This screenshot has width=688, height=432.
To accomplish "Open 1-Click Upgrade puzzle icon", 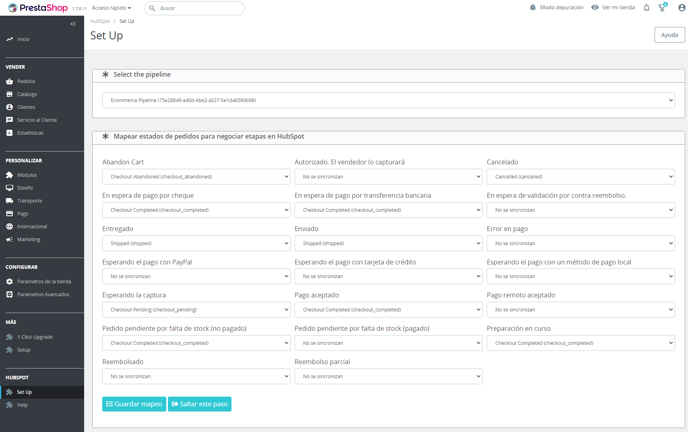I will tap(9, 337).
